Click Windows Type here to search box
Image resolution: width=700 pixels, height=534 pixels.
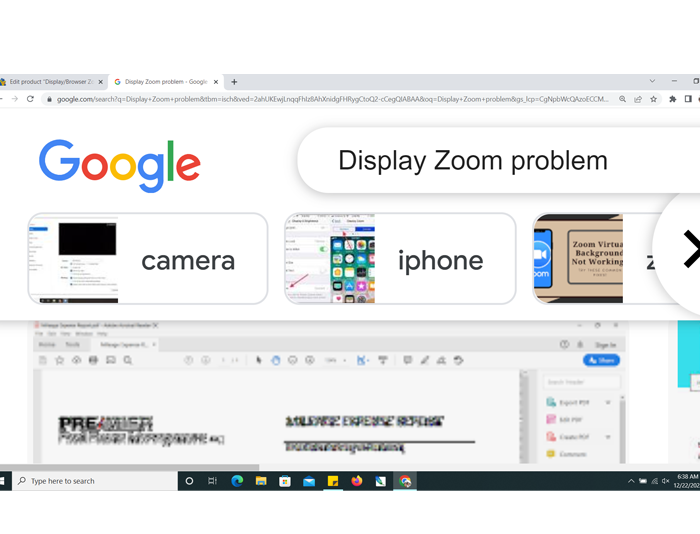pos(95,481)
